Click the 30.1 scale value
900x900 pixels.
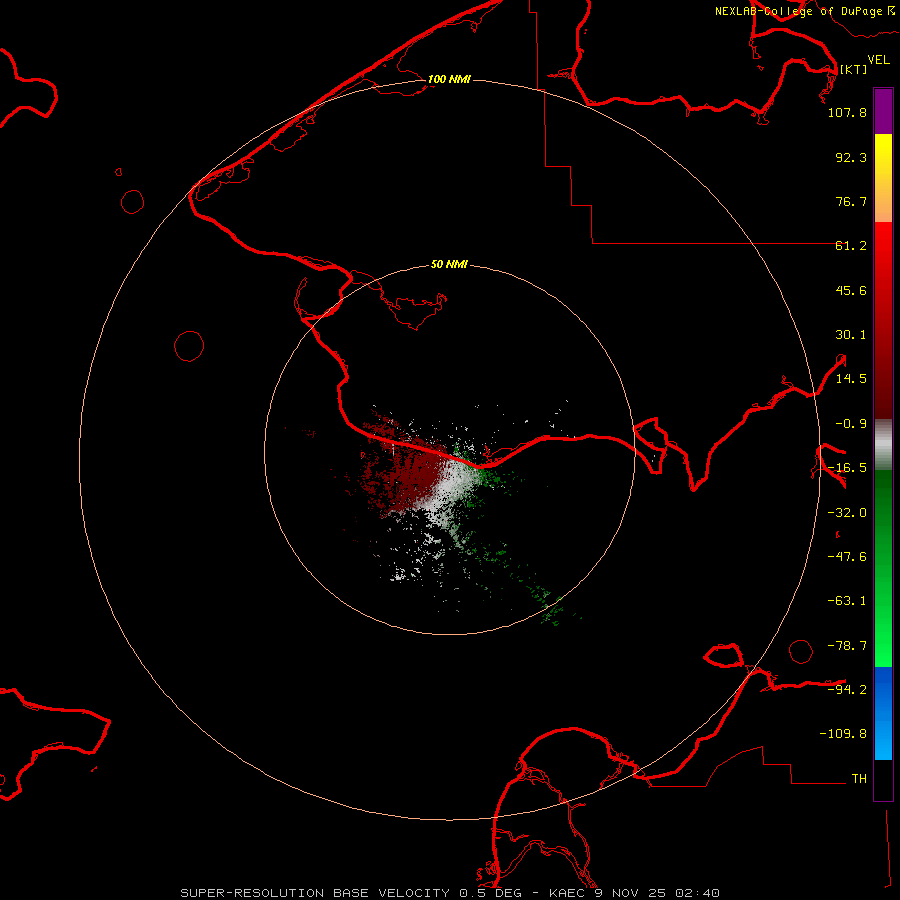(851, 335)
